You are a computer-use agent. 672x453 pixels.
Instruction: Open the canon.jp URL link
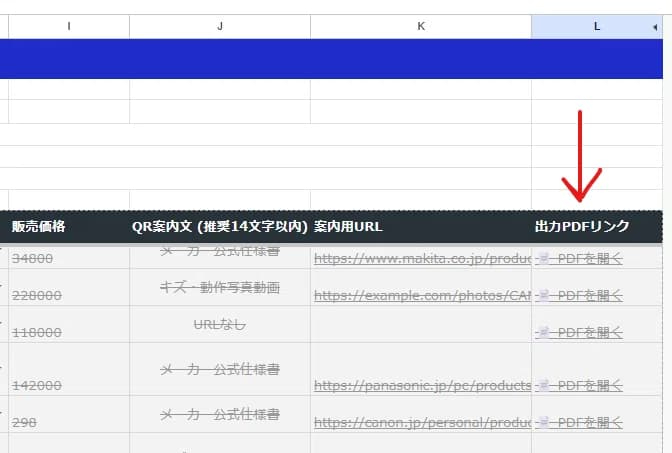coord(422,423)
